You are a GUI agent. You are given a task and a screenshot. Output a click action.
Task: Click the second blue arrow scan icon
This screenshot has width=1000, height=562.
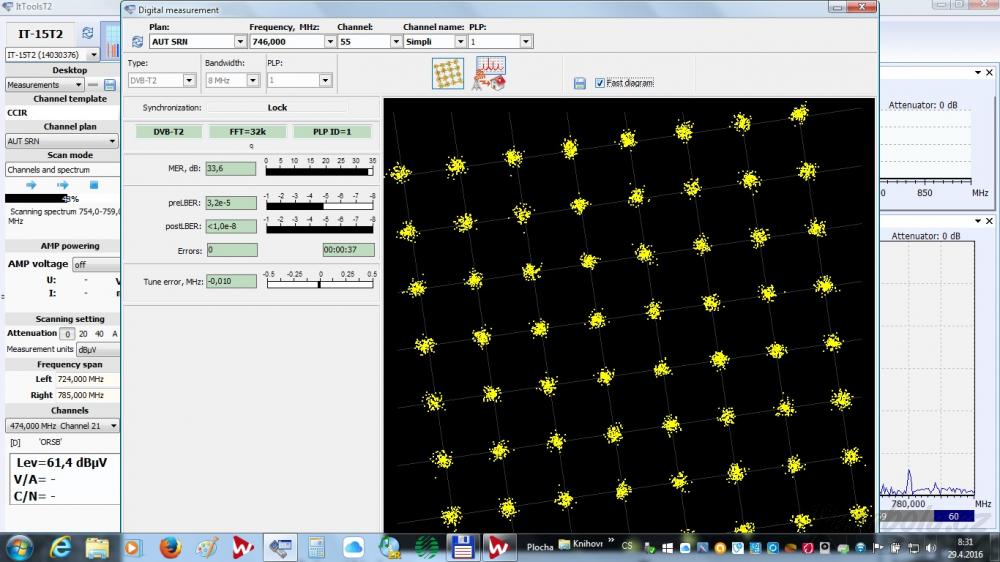pyautogui.click(x=62, y=185)
